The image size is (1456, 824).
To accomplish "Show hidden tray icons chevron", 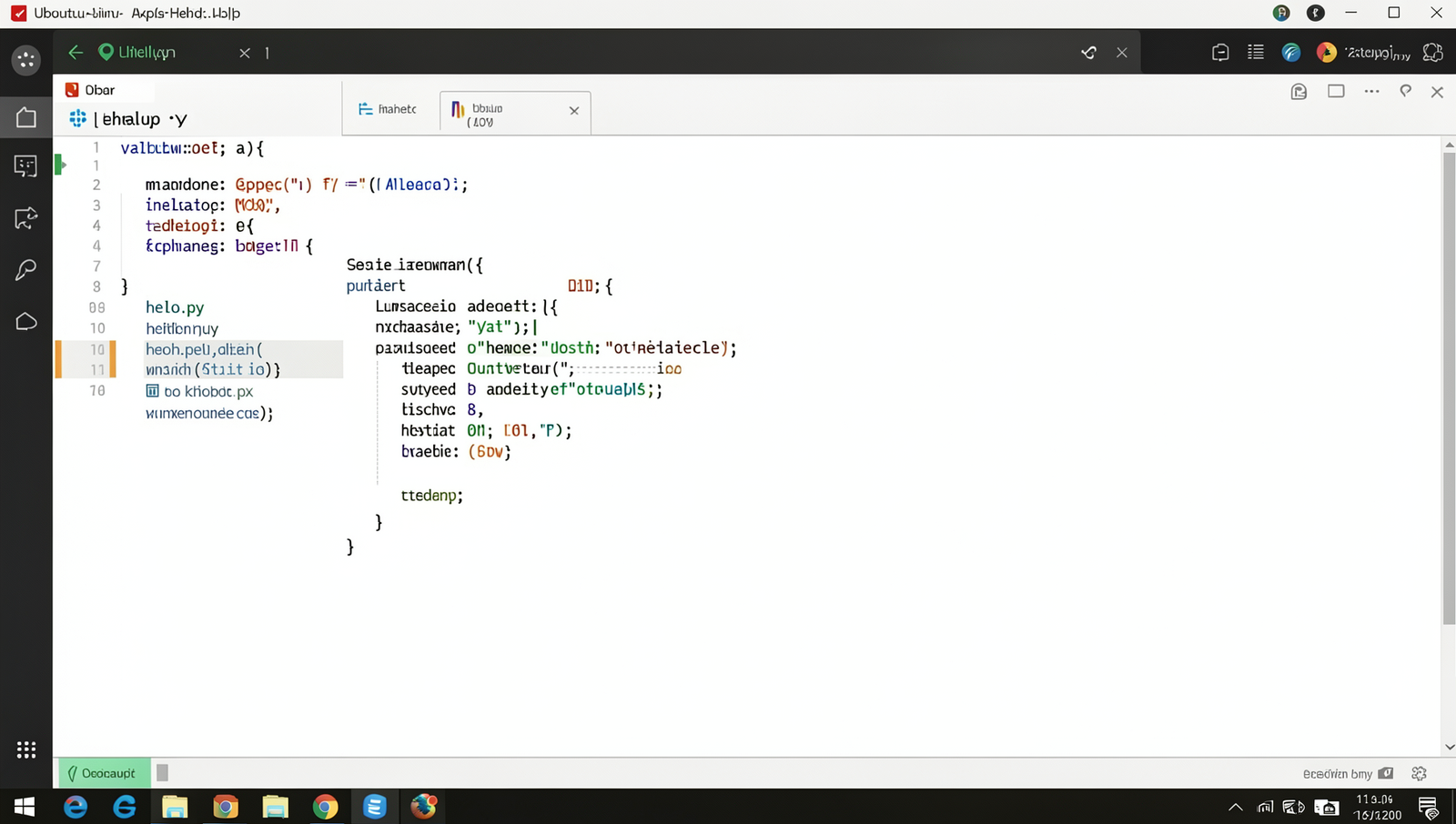I will [x=1235, y=807].
